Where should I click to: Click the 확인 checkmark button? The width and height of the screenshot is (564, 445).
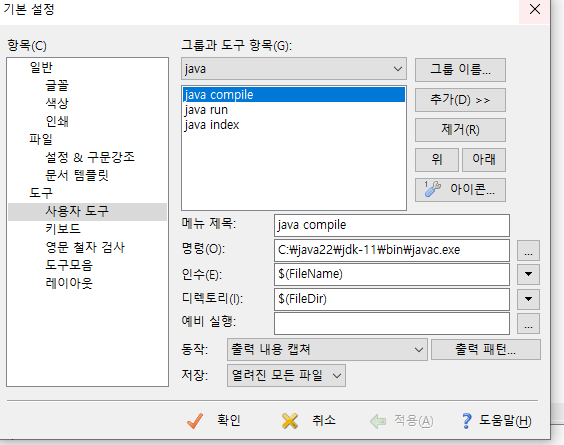tap(214, 420)
